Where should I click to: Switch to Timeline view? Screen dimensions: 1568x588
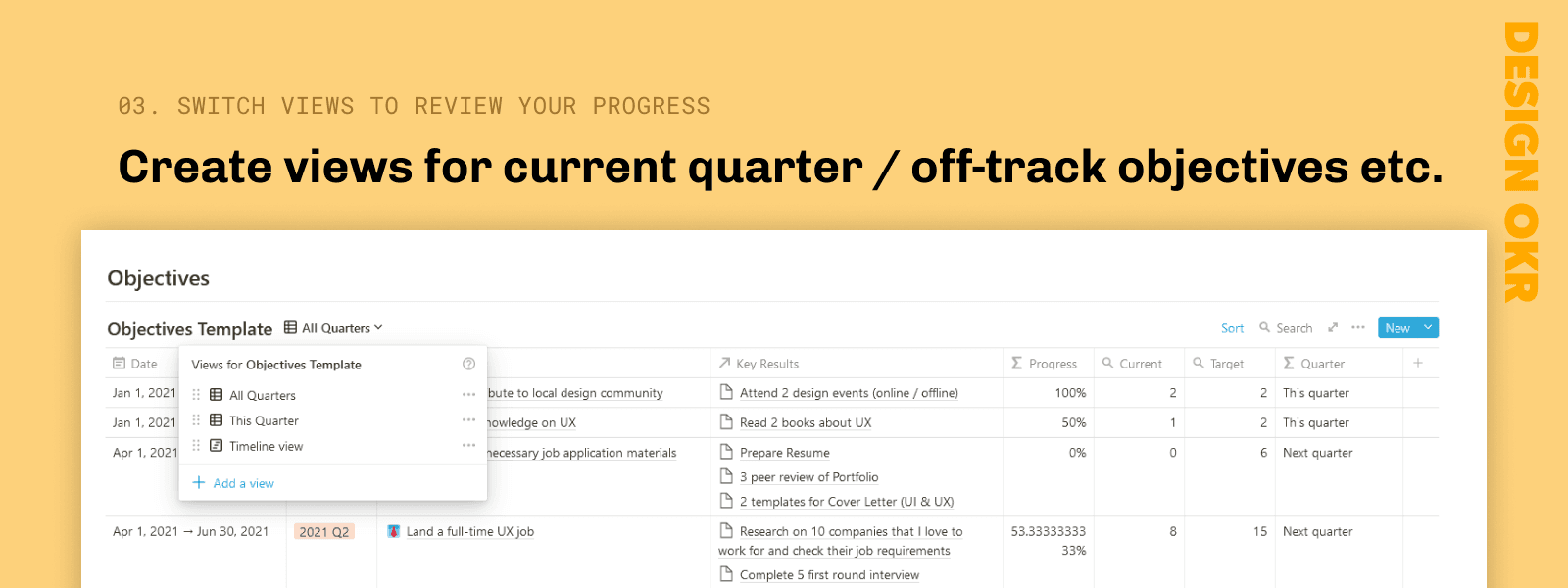click(266, 446)
